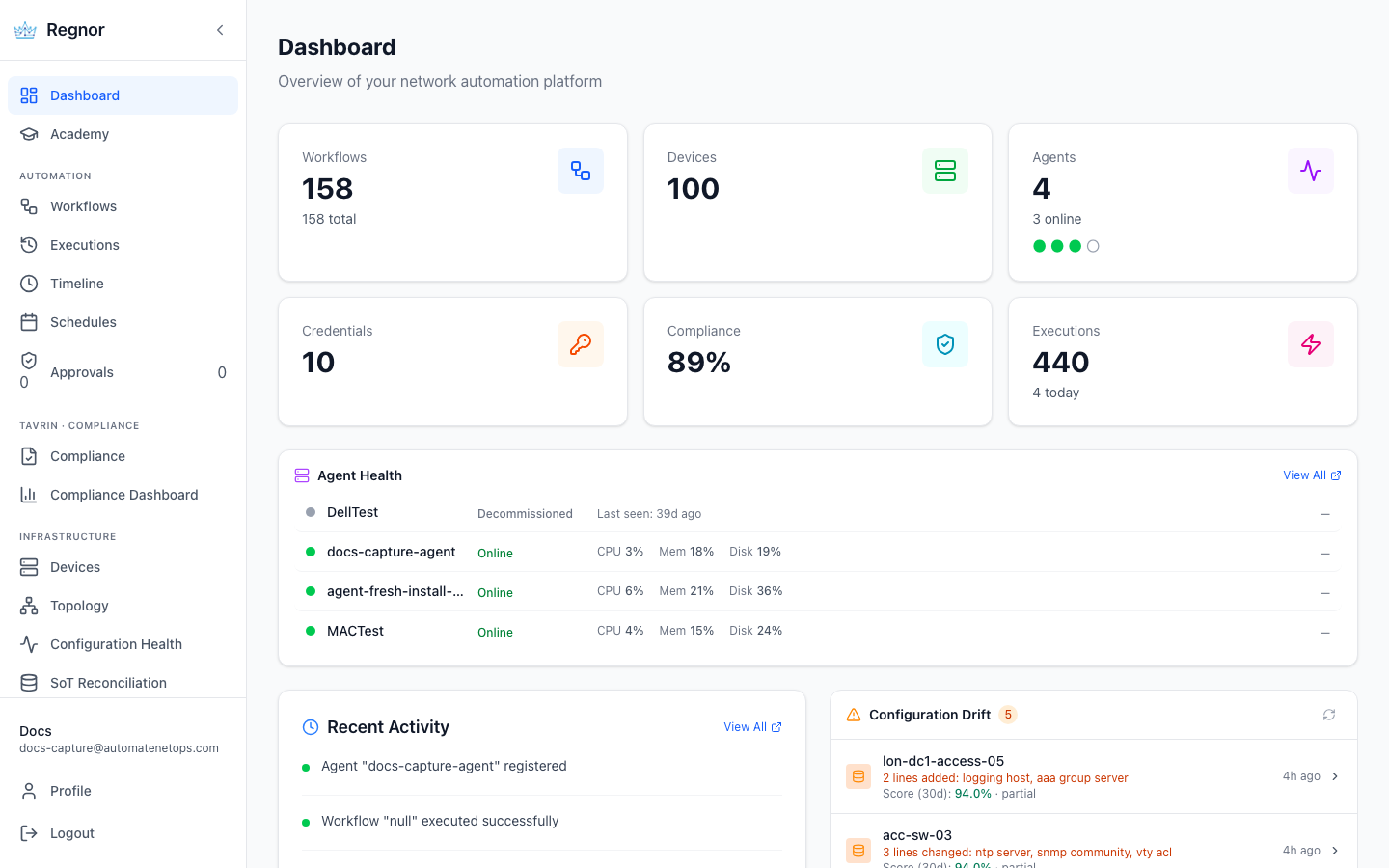
Task: Click the Compliance Dashboard chart icon
Action: tap(29, 495)
